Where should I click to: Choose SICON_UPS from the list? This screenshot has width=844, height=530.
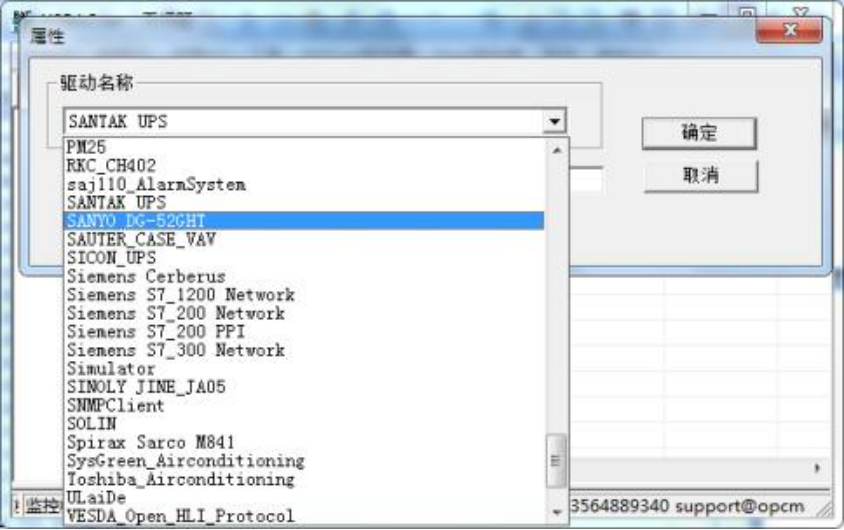[x=304, y=258]
